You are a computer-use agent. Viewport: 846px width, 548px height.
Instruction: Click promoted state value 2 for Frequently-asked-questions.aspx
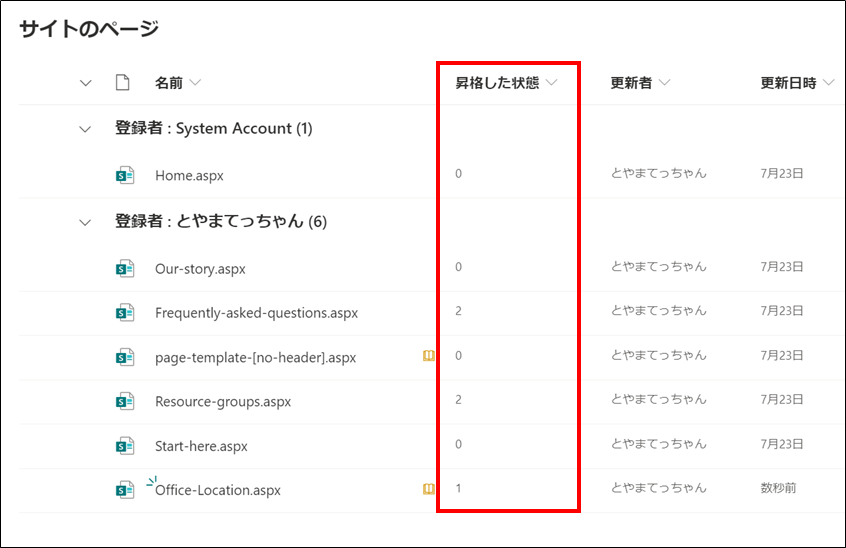tap(459, 311)
